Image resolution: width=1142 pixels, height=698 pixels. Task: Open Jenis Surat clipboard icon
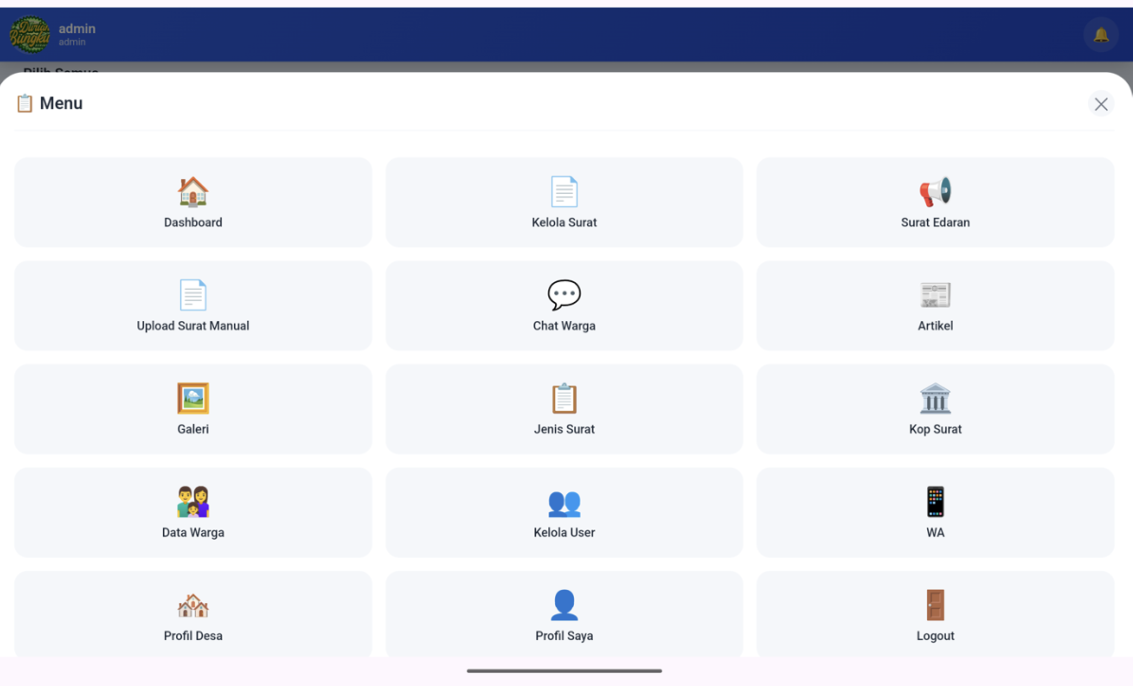coord(564,399)
